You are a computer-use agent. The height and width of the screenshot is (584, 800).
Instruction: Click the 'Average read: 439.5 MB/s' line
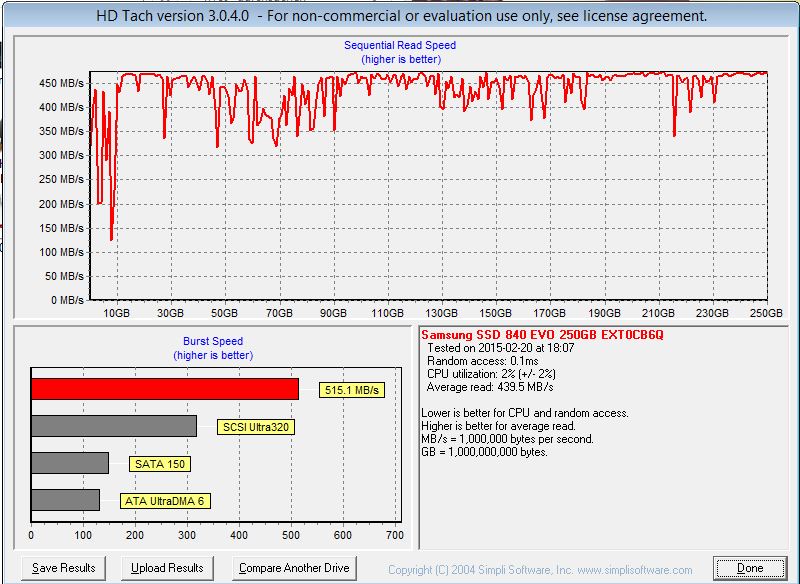click(490, 387)
